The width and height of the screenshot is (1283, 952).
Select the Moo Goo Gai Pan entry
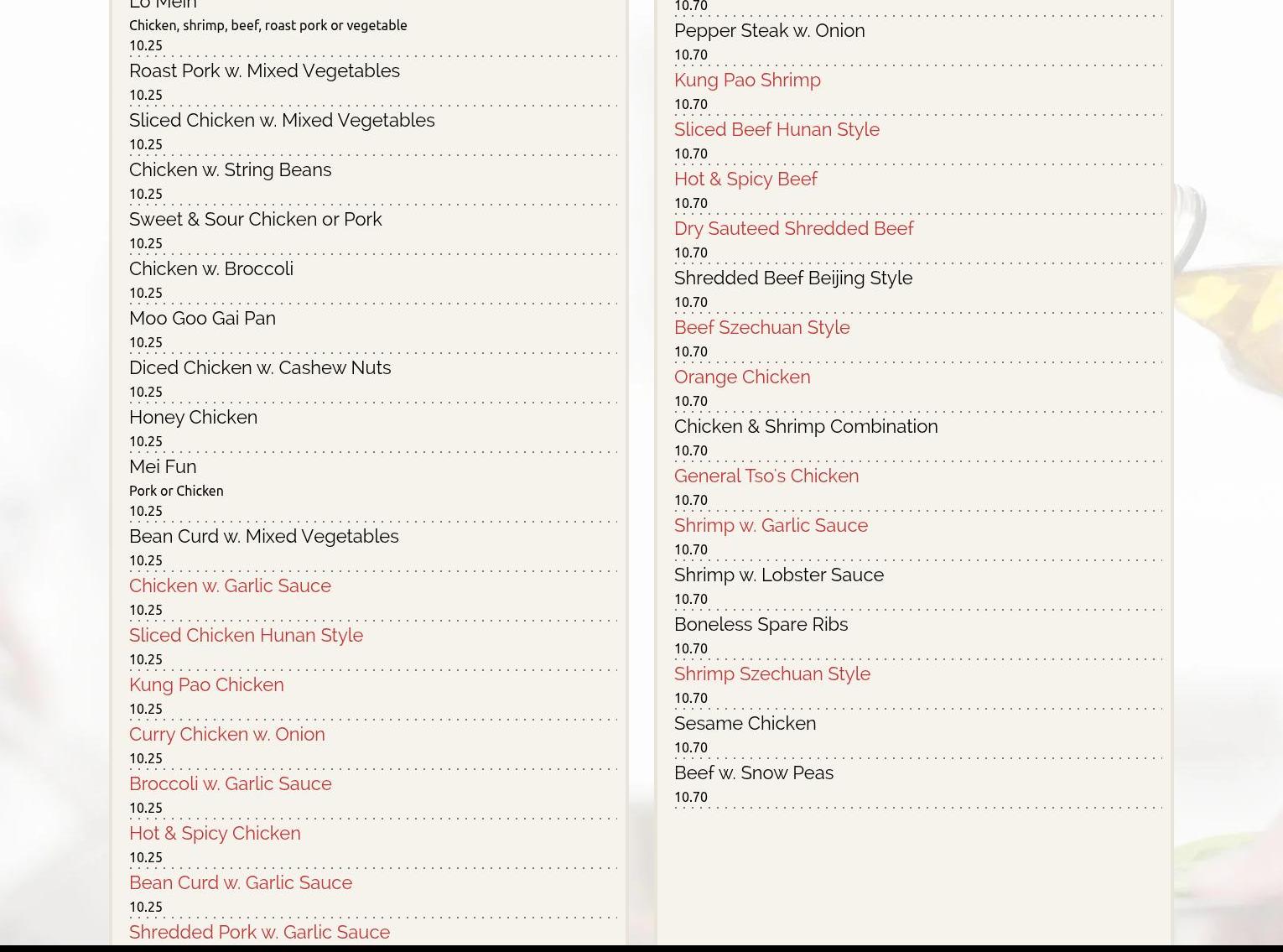coord(201,319)
